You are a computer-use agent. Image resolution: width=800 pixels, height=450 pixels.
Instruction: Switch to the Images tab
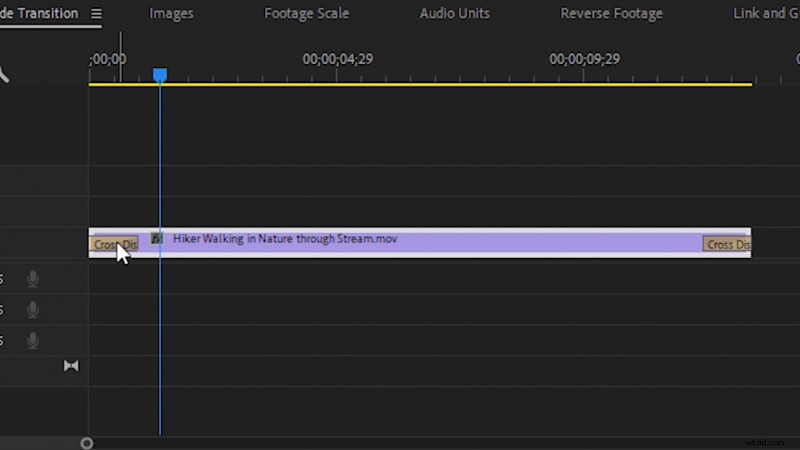point(171,13)
